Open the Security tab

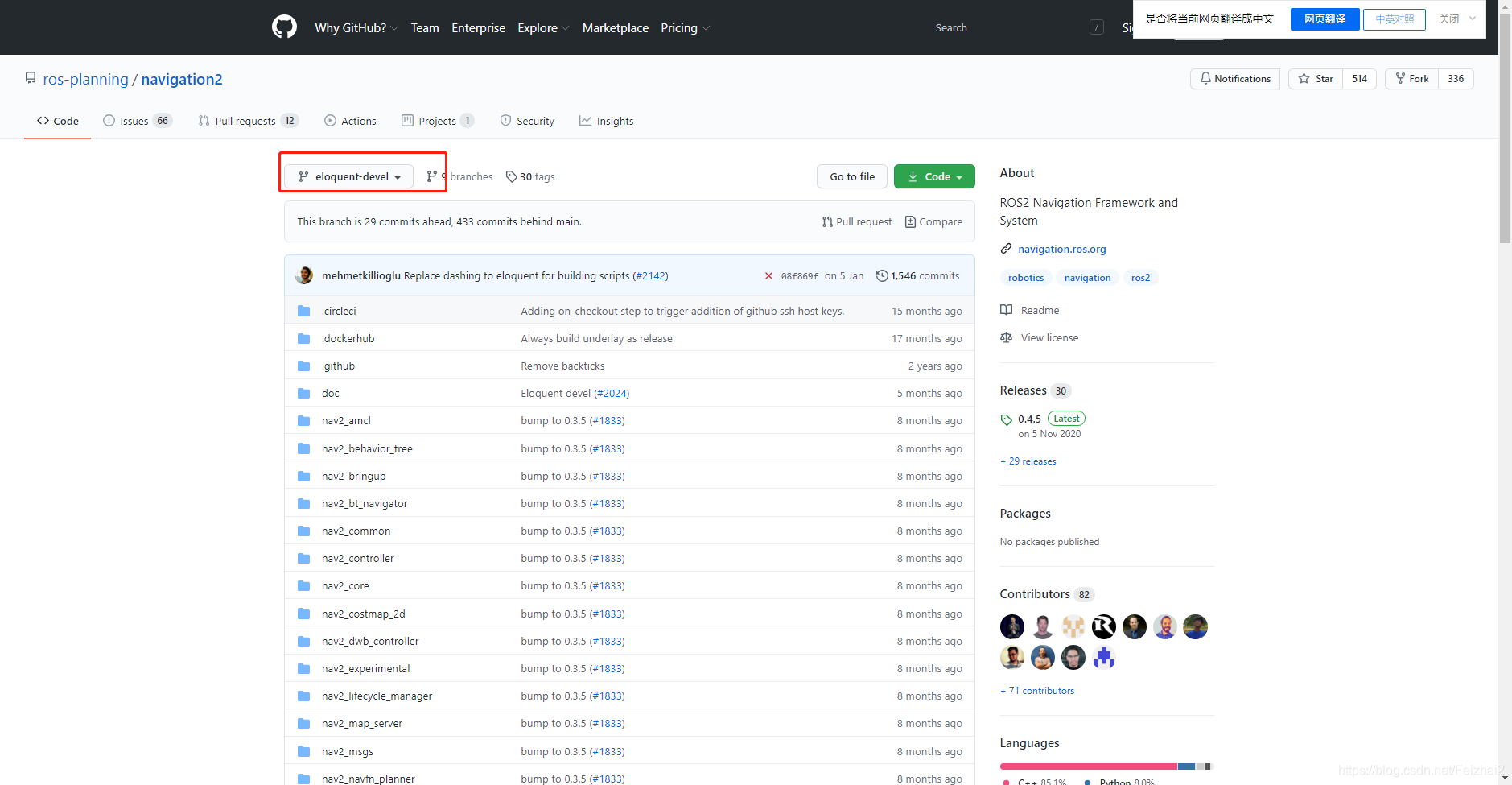click(x=527, y=121)
